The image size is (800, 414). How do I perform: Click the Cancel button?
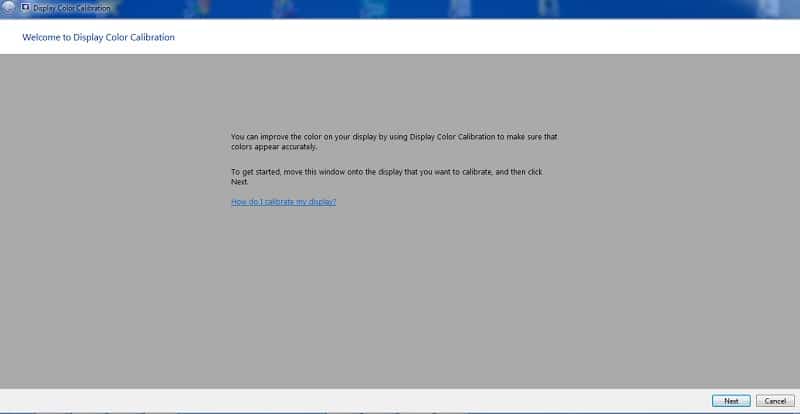pyautogui.click(x=775, y=401)
